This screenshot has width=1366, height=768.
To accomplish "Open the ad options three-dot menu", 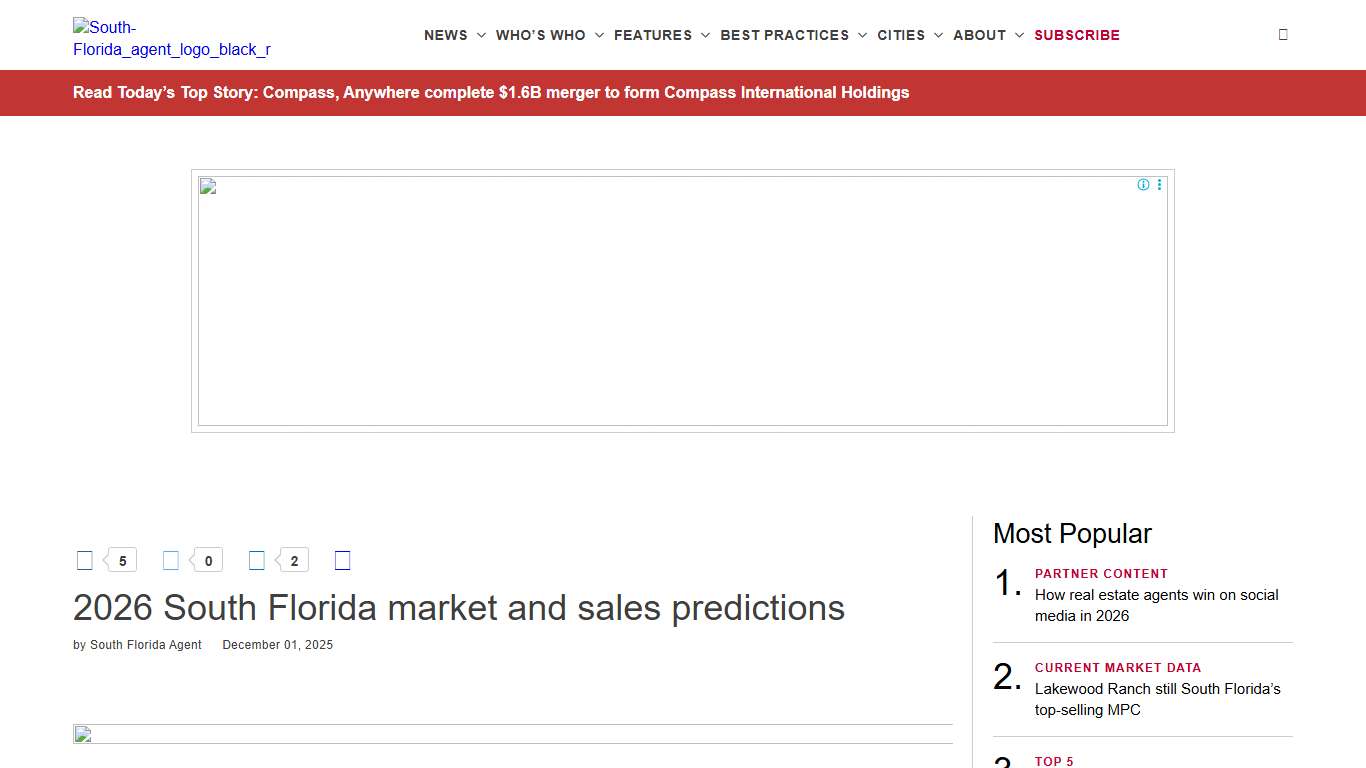I will click(1159, 184).
